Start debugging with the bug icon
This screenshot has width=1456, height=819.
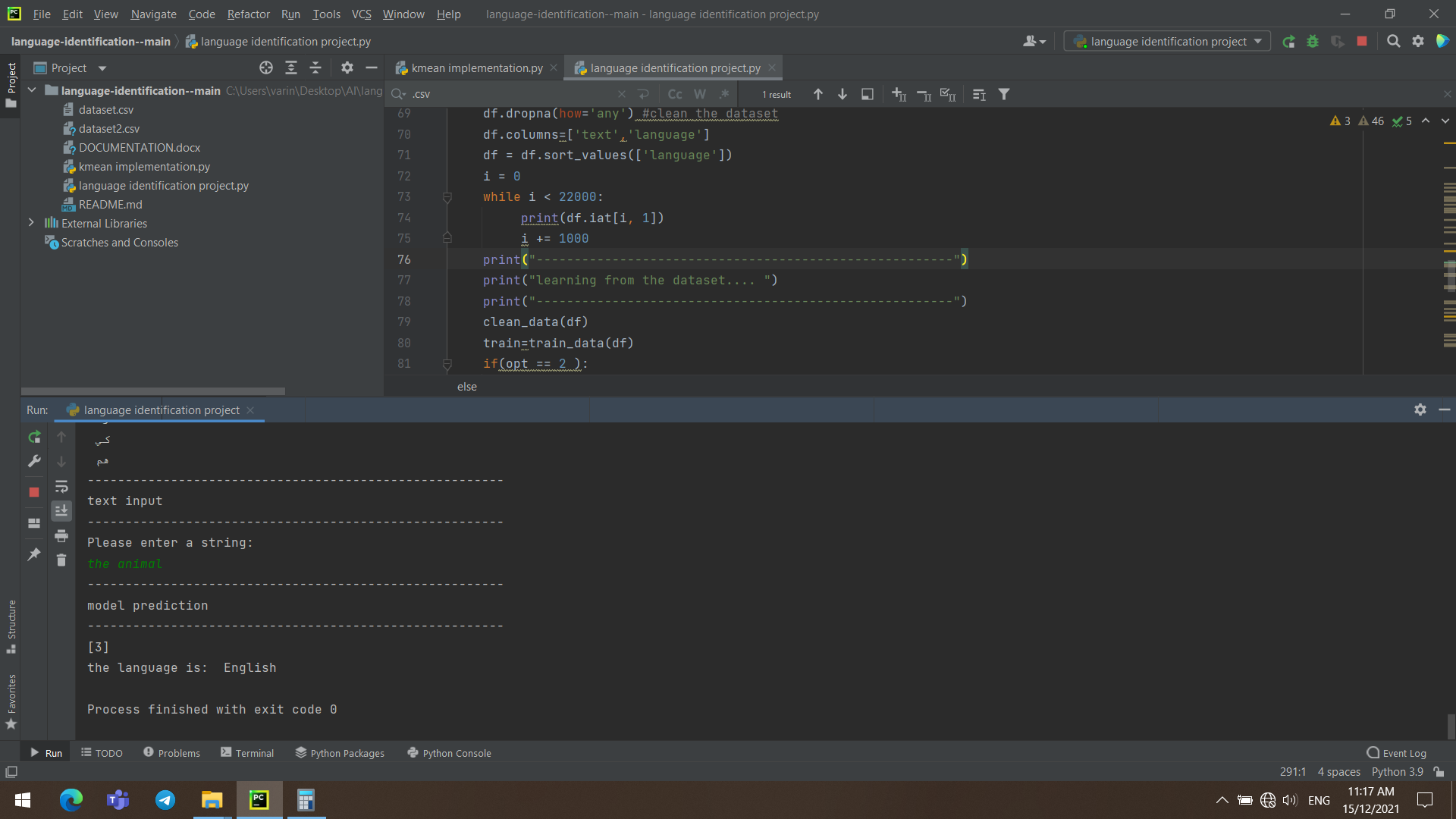tap(1313, 42)
